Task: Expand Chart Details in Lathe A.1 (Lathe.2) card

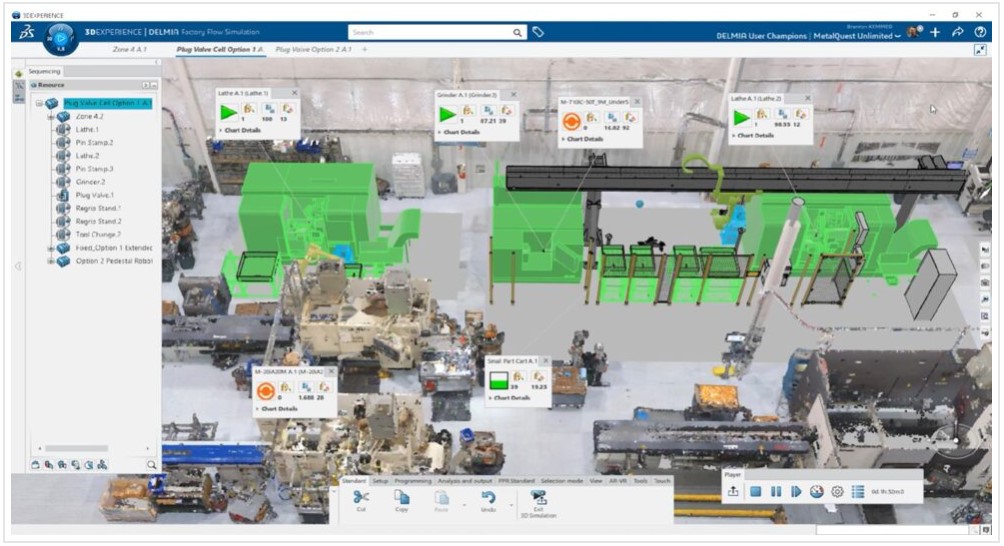Action: click(754, 136)
